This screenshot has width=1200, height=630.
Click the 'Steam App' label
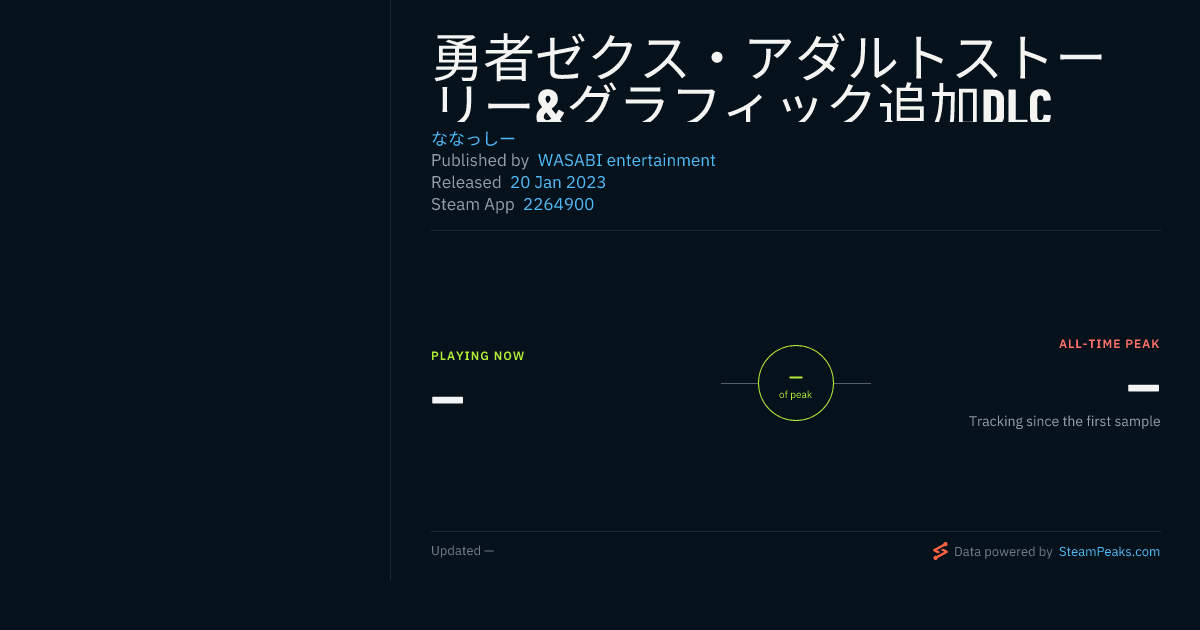[473, 204]
